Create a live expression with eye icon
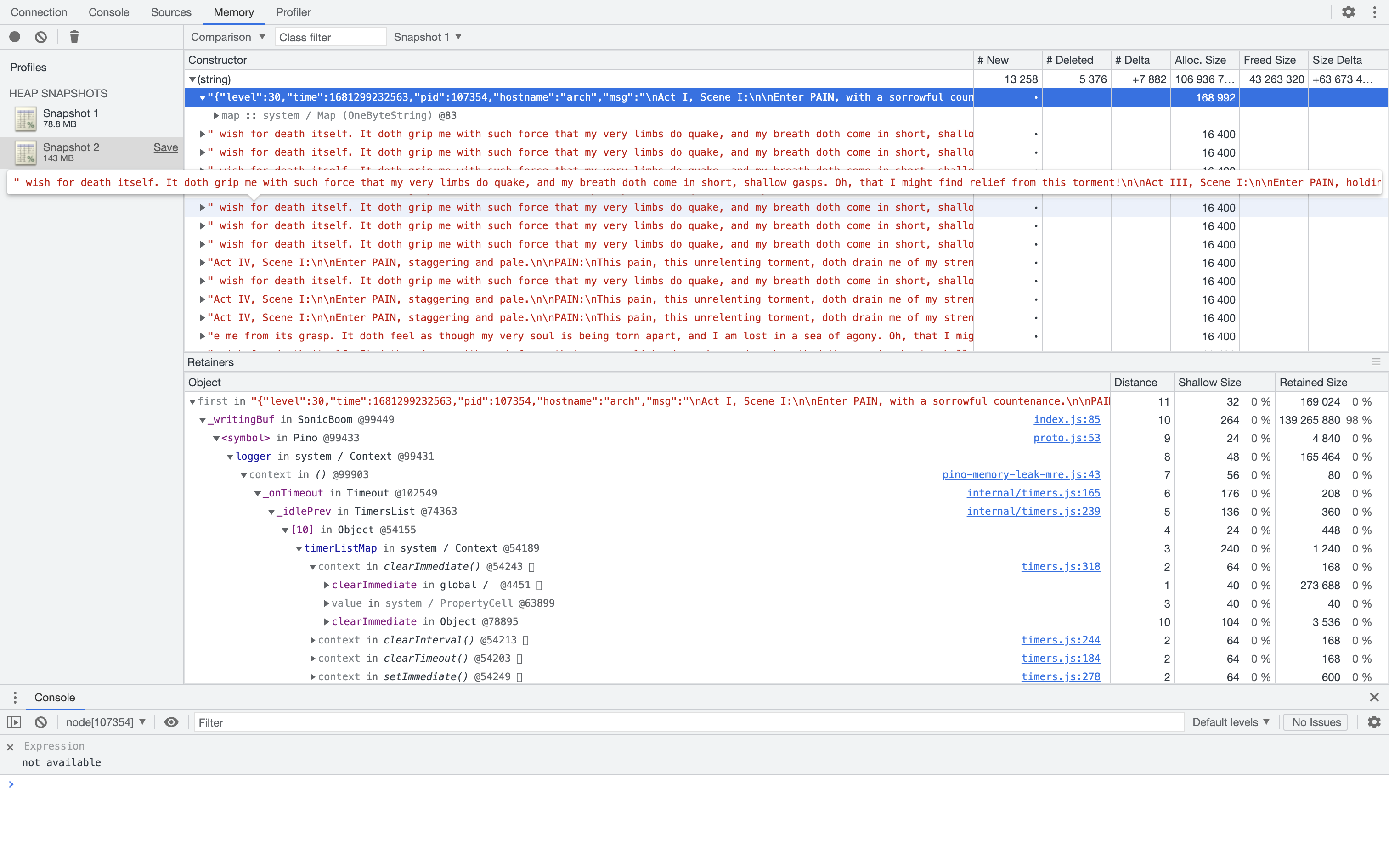Image resolution: width=1389 pixels, height=868 pixels. [x=171, y=722]
